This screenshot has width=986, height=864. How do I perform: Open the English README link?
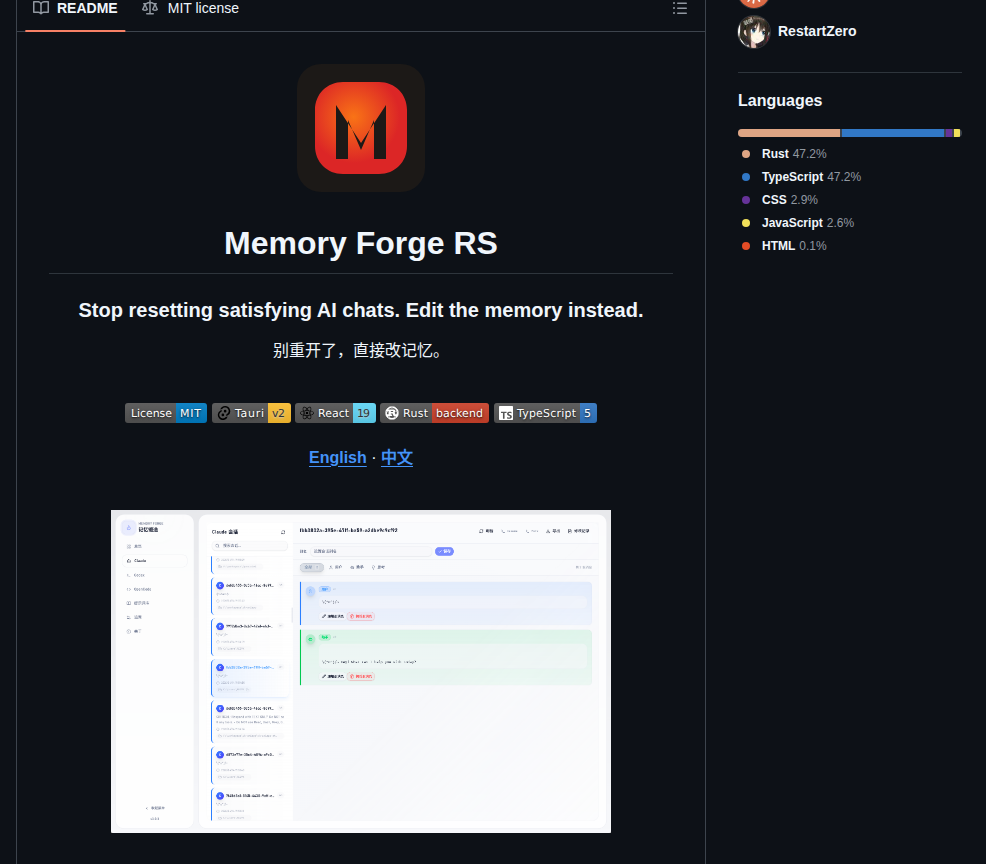coord(338,458)
